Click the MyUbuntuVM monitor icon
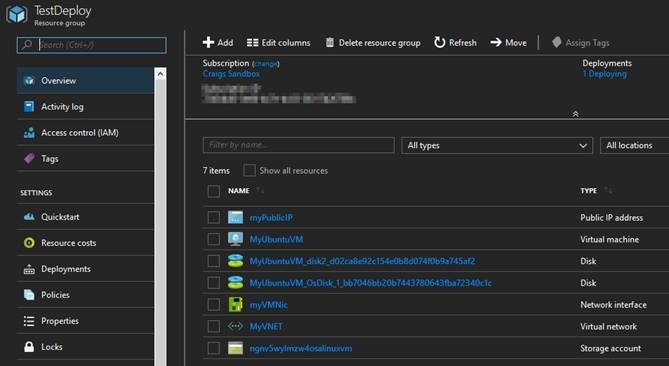This screenshot has height=366, width=669. [235, 239]
